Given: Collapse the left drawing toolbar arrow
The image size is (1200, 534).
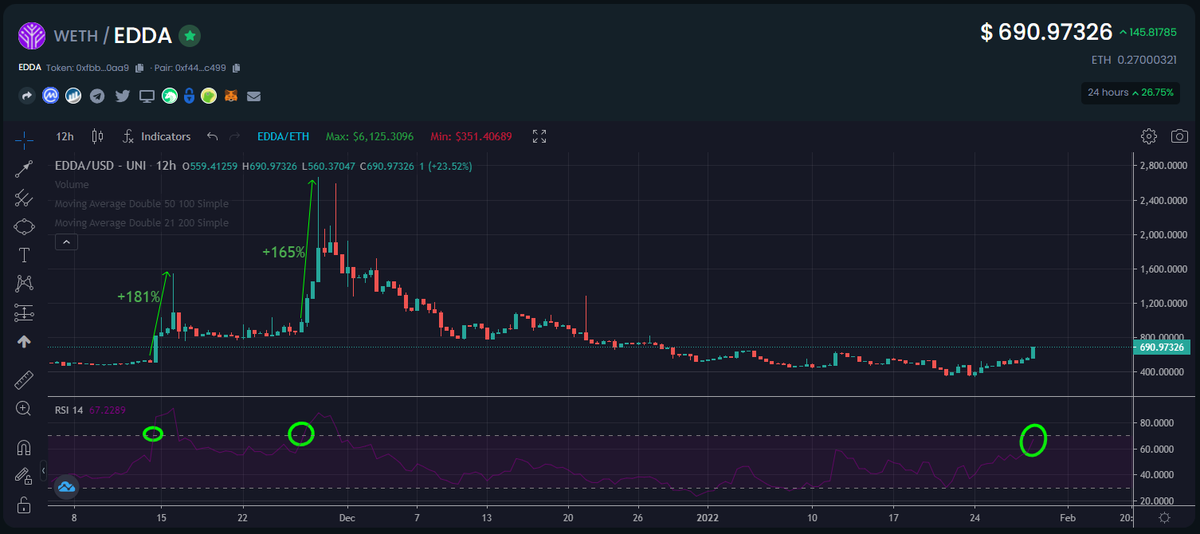Looking at the screenshot, I should click(43, 470).
